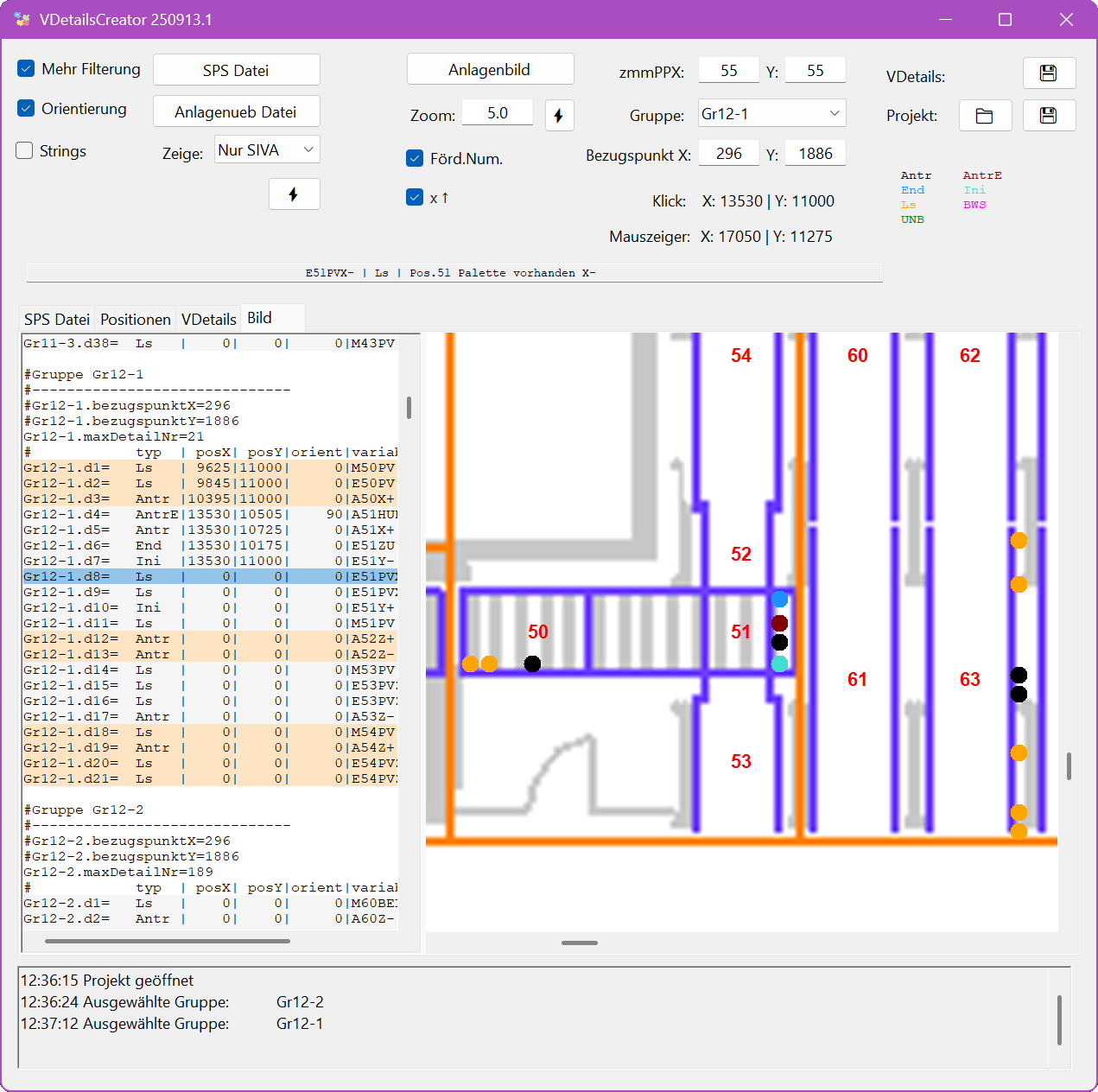This screenshot has width=1098, height=1092.
Task: Enable the Strings checkbox
Action: pyautogui.click(x=26, y=151)
